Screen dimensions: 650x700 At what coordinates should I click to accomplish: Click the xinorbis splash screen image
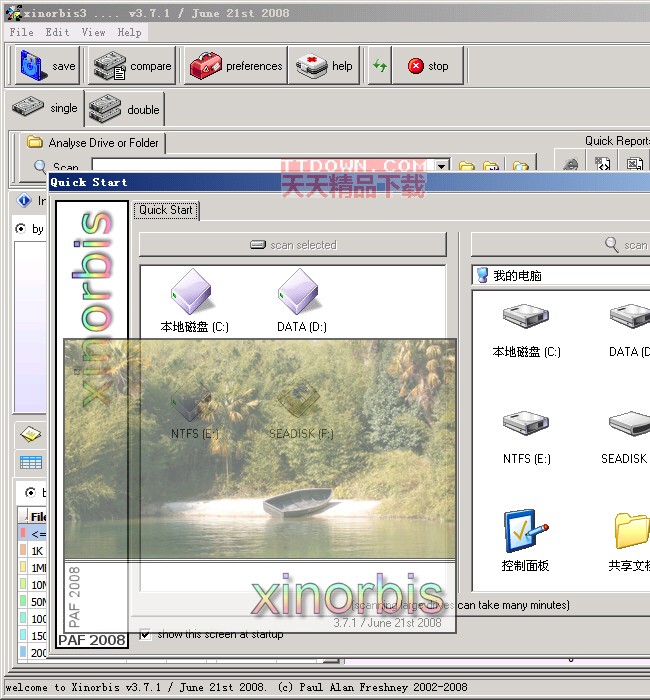(x=260, y=485)
